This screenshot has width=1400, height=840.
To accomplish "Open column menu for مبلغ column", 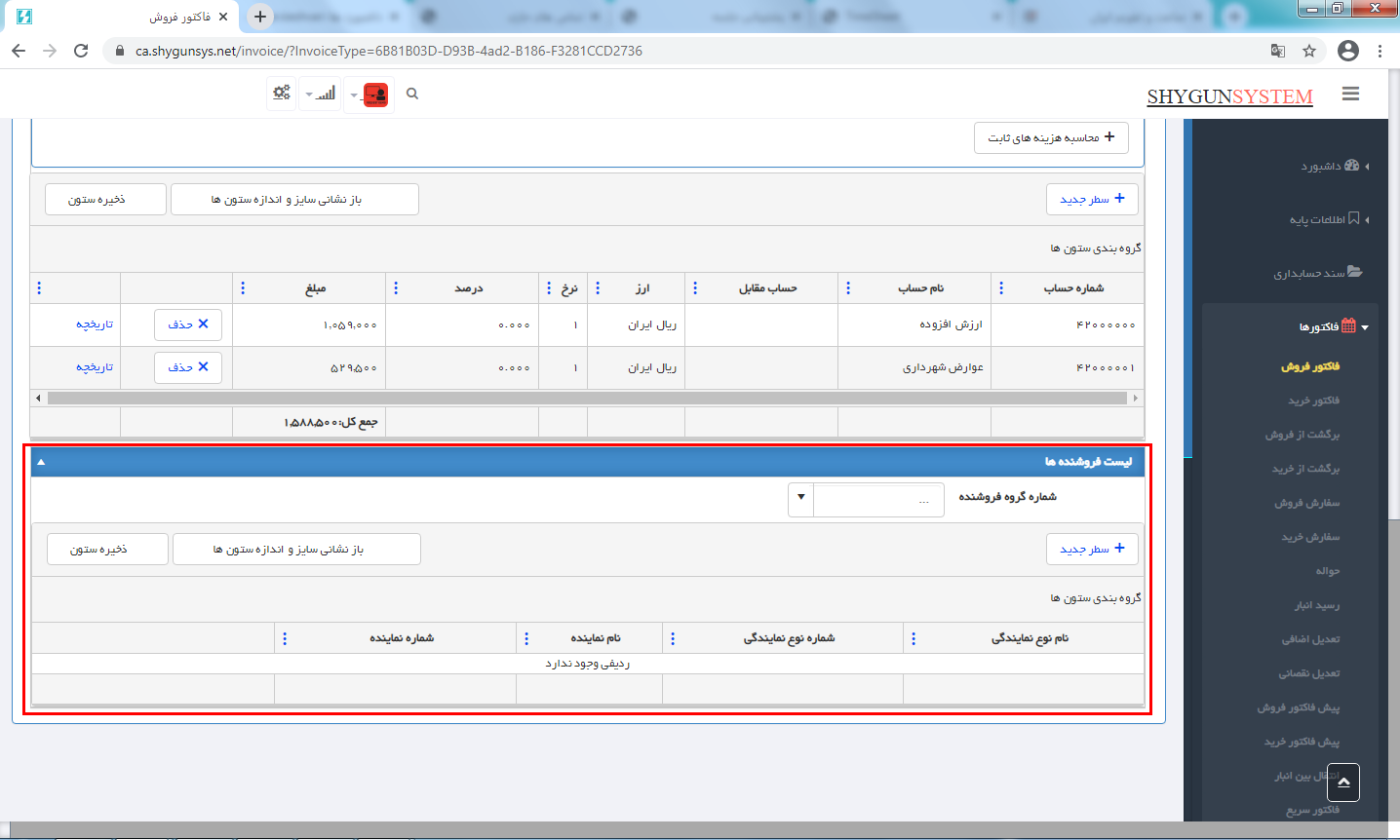I will tap(243, 288).
